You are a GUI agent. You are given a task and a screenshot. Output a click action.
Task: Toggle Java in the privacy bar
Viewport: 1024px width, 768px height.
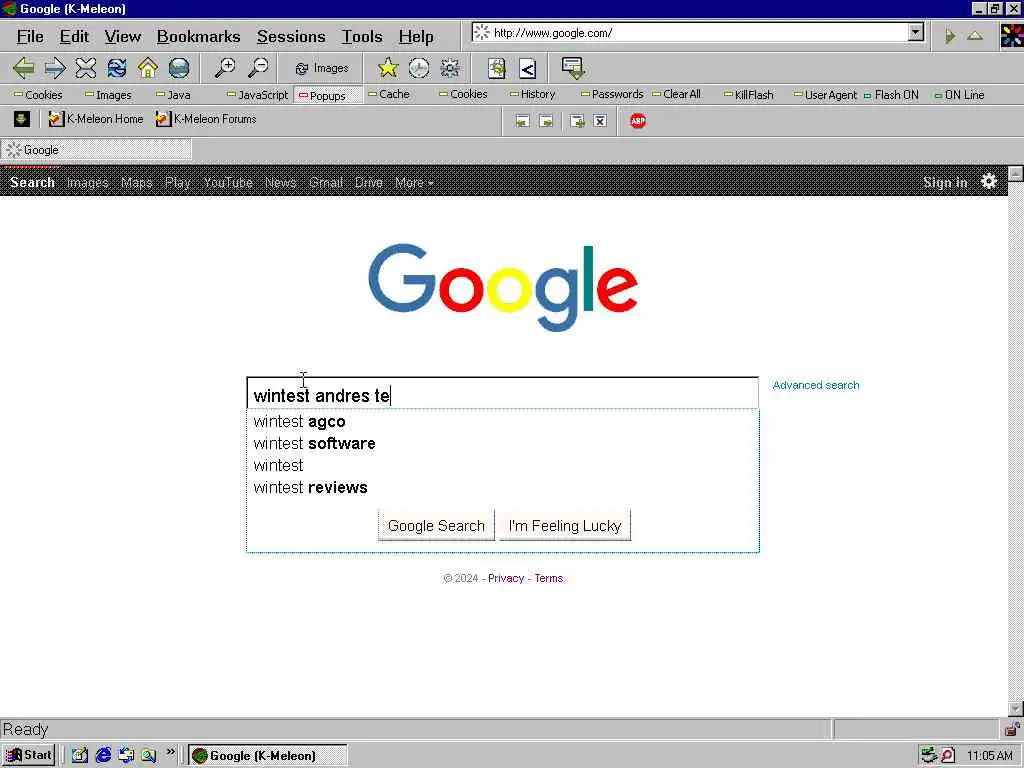click(174, 95)
